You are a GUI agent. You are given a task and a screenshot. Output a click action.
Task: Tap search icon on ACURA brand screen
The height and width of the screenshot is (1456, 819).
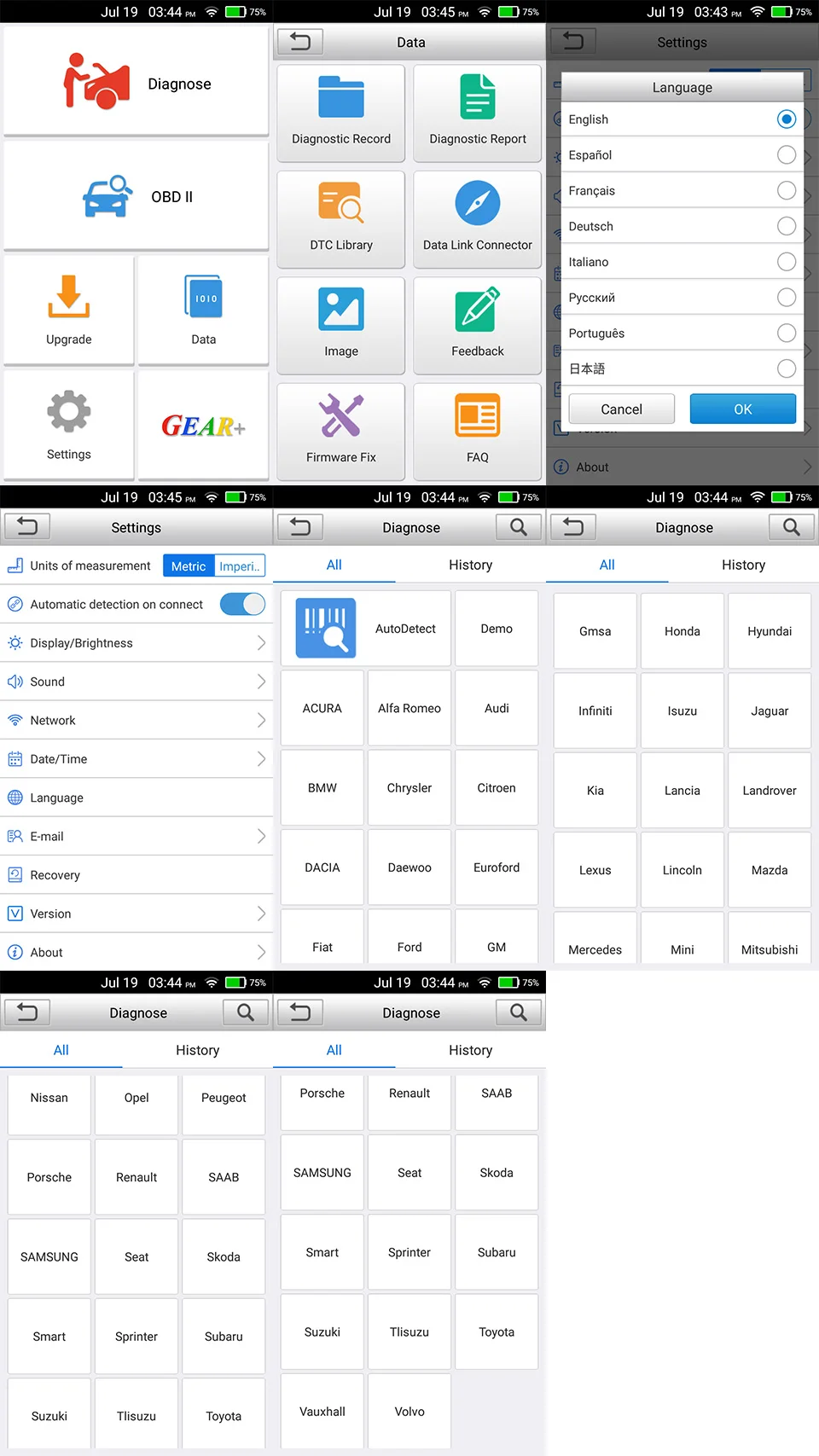coord(519,527)
